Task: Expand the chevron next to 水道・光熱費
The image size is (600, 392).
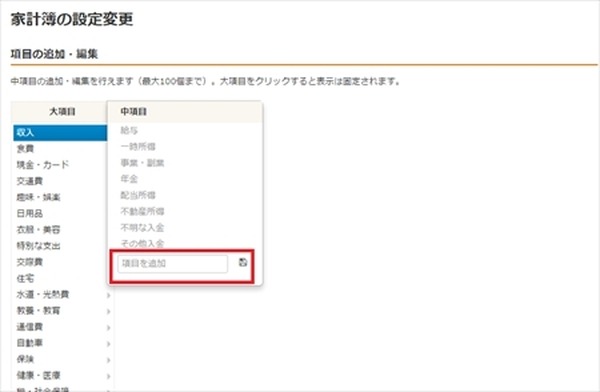Action: point(109,296)
